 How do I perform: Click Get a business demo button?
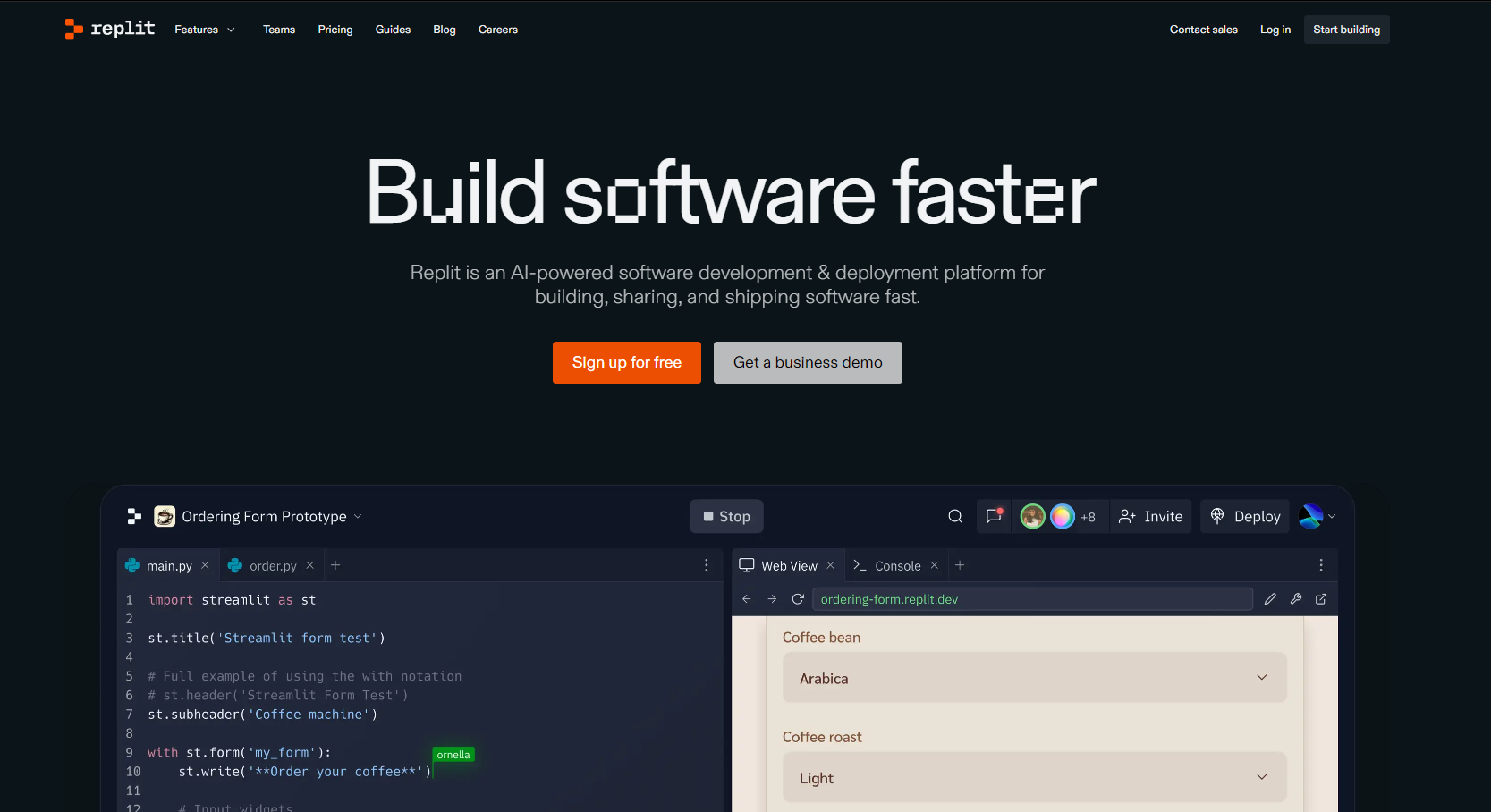click(x=808, y=362)
